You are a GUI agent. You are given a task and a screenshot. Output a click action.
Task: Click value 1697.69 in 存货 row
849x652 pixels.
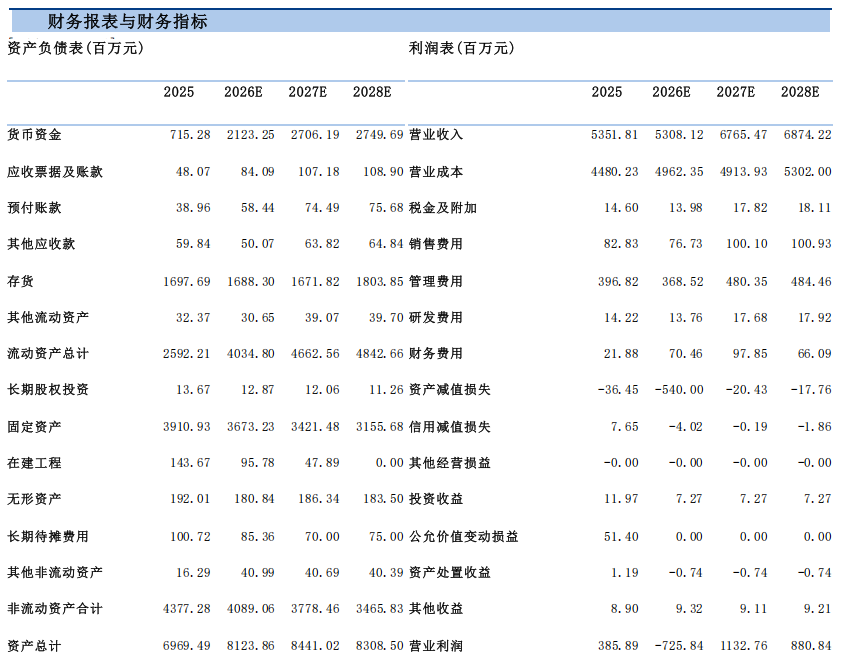[x=187, y=282]
